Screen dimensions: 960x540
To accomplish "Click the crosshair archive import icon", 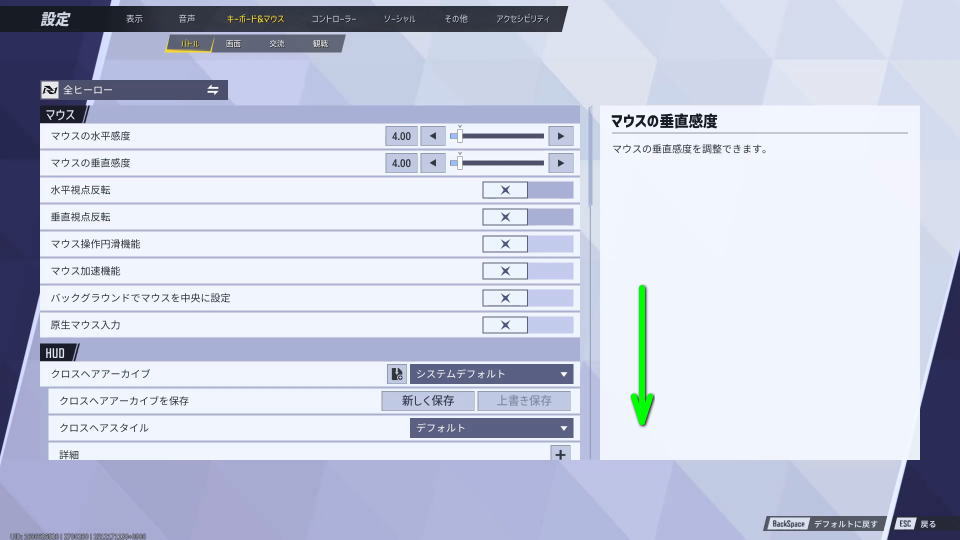I will 396,374.
